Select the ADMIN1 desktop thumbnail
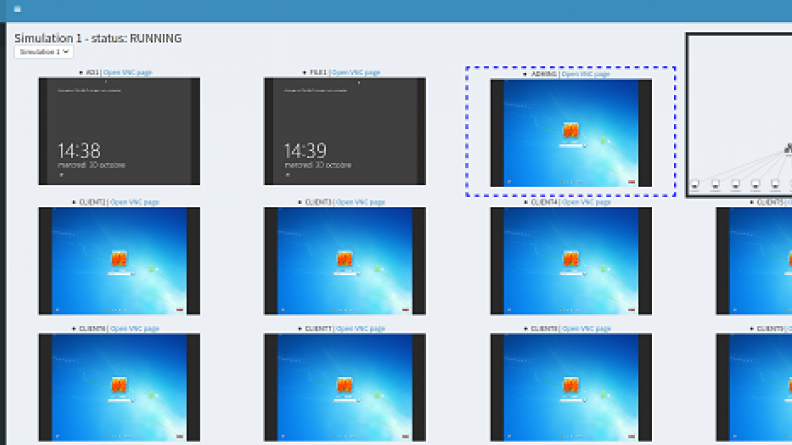Image resolution: width=792 pixels, height=445 pixels. [x=571, y=133]
